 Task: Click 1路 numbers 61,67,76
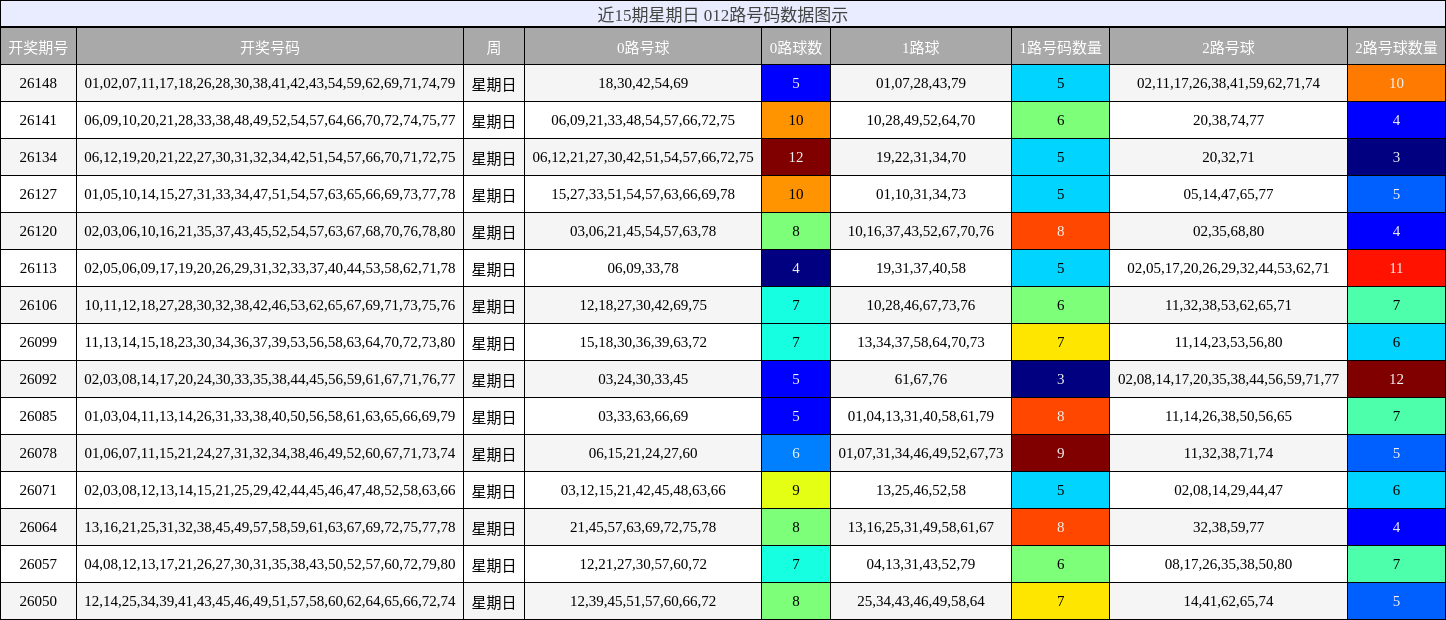(921, 379)
